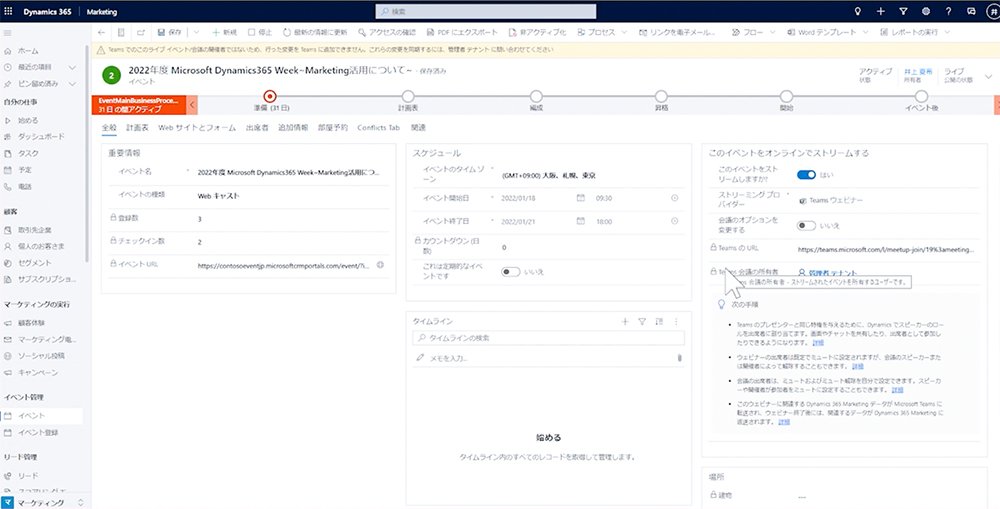
Task: Go back with the left arrow in command bar
Action: 101,32
